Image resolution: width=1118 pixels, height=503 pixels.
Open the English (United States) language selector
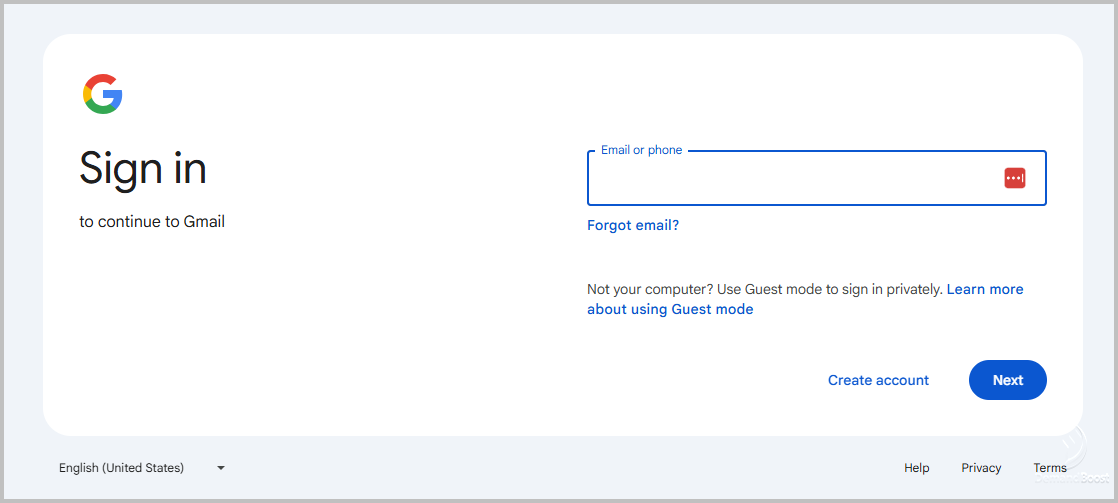pos(122,467)
